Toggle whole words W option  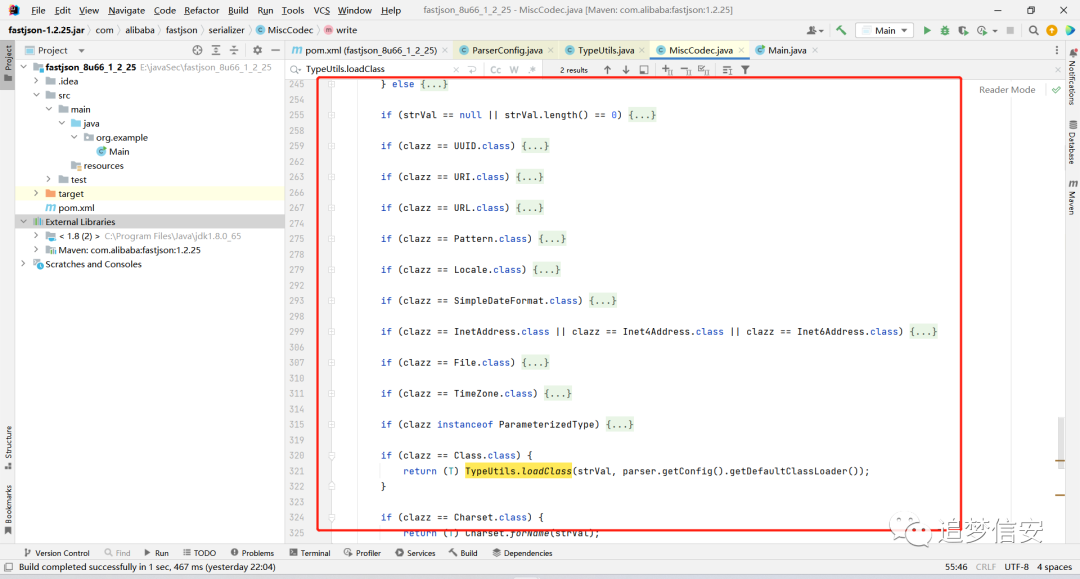[514, 70]
